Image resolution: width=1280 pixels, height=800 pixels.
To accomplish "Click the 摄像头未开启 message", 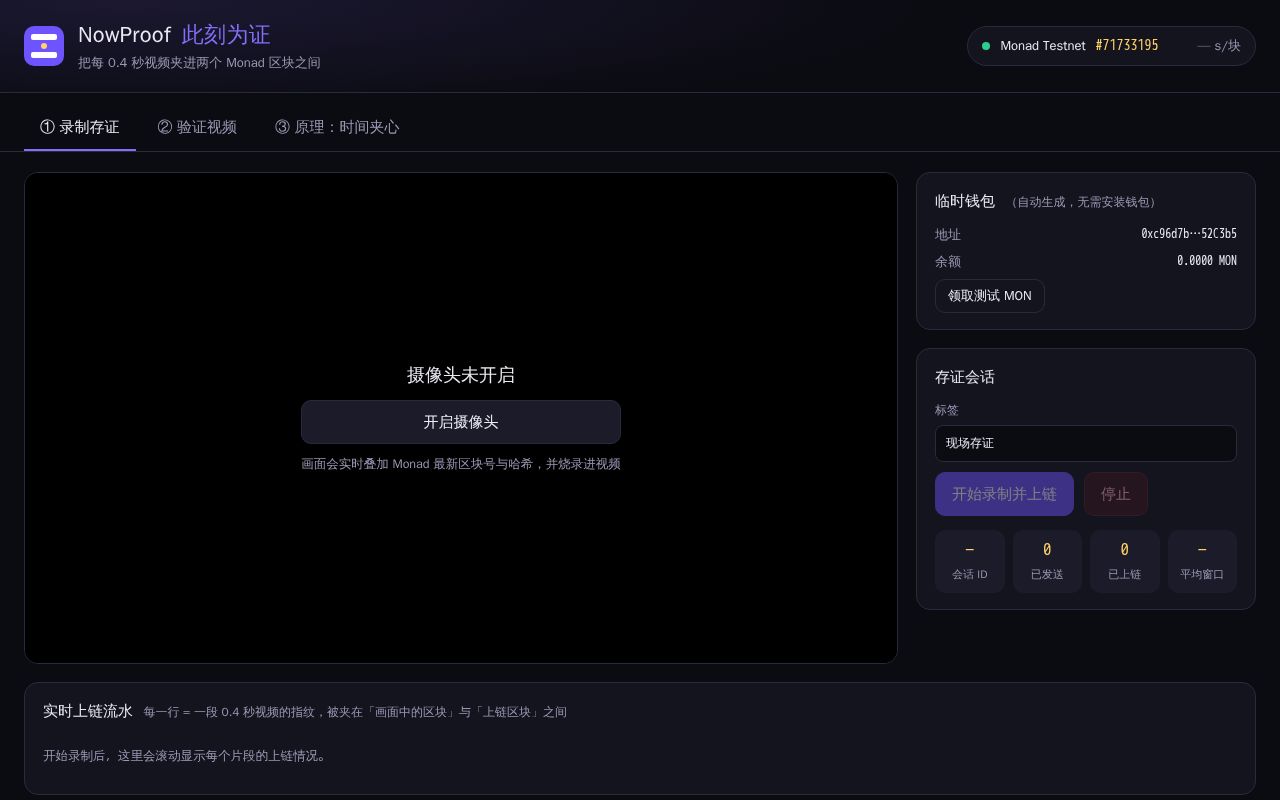I will point(461,375).
